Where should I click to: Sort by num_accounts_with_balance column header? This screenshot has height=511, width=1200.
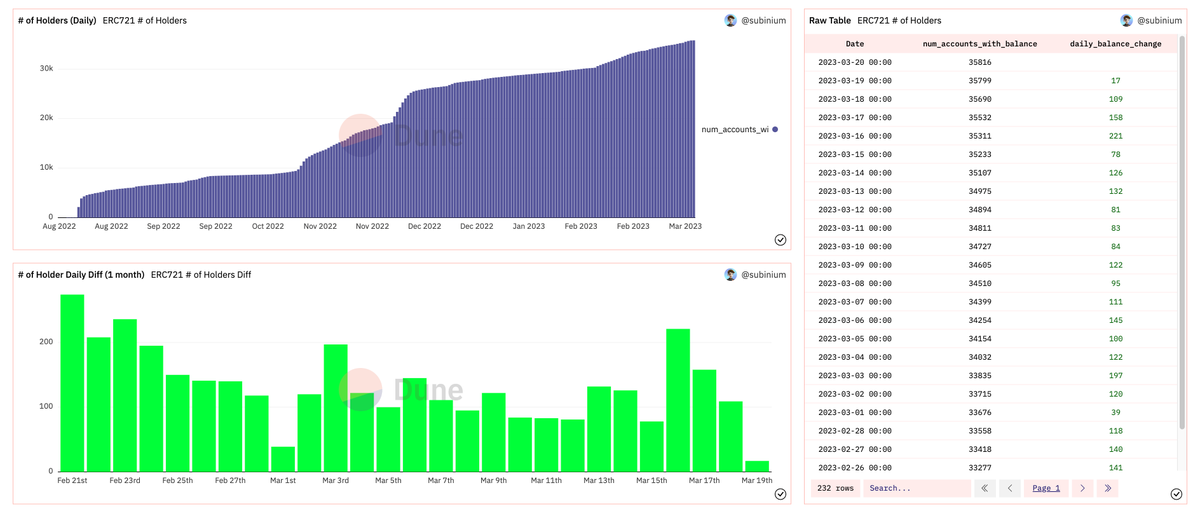[x=980, y=44]
